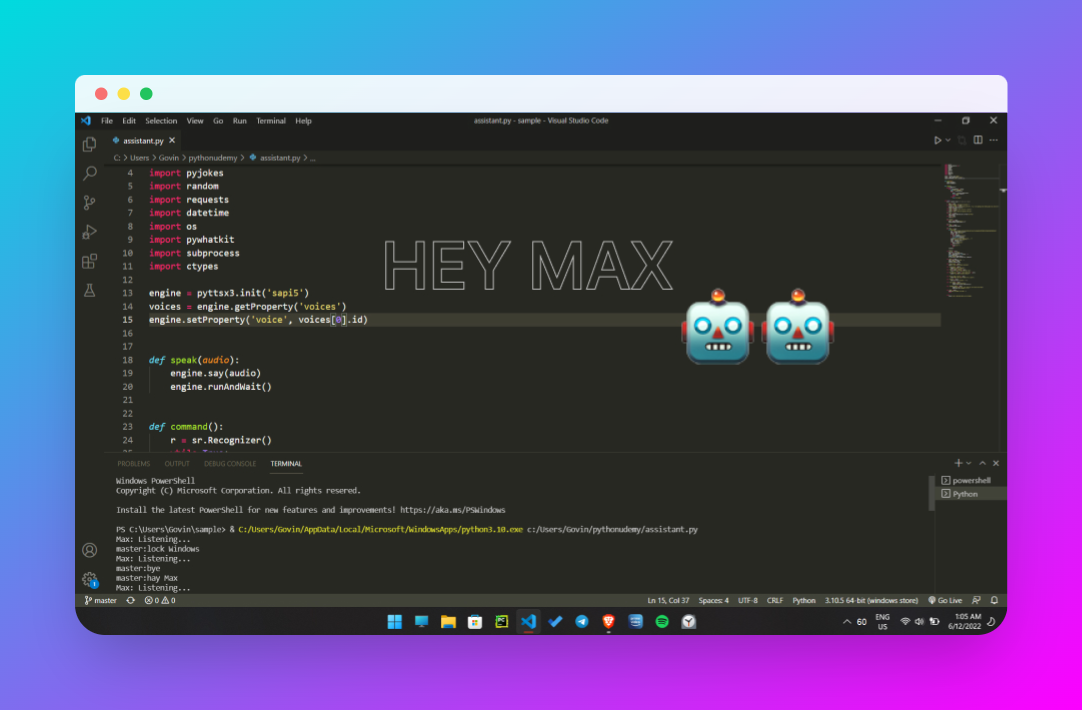Open the Run menu
Screen dimensions: 1082x710
coord(239,121)
